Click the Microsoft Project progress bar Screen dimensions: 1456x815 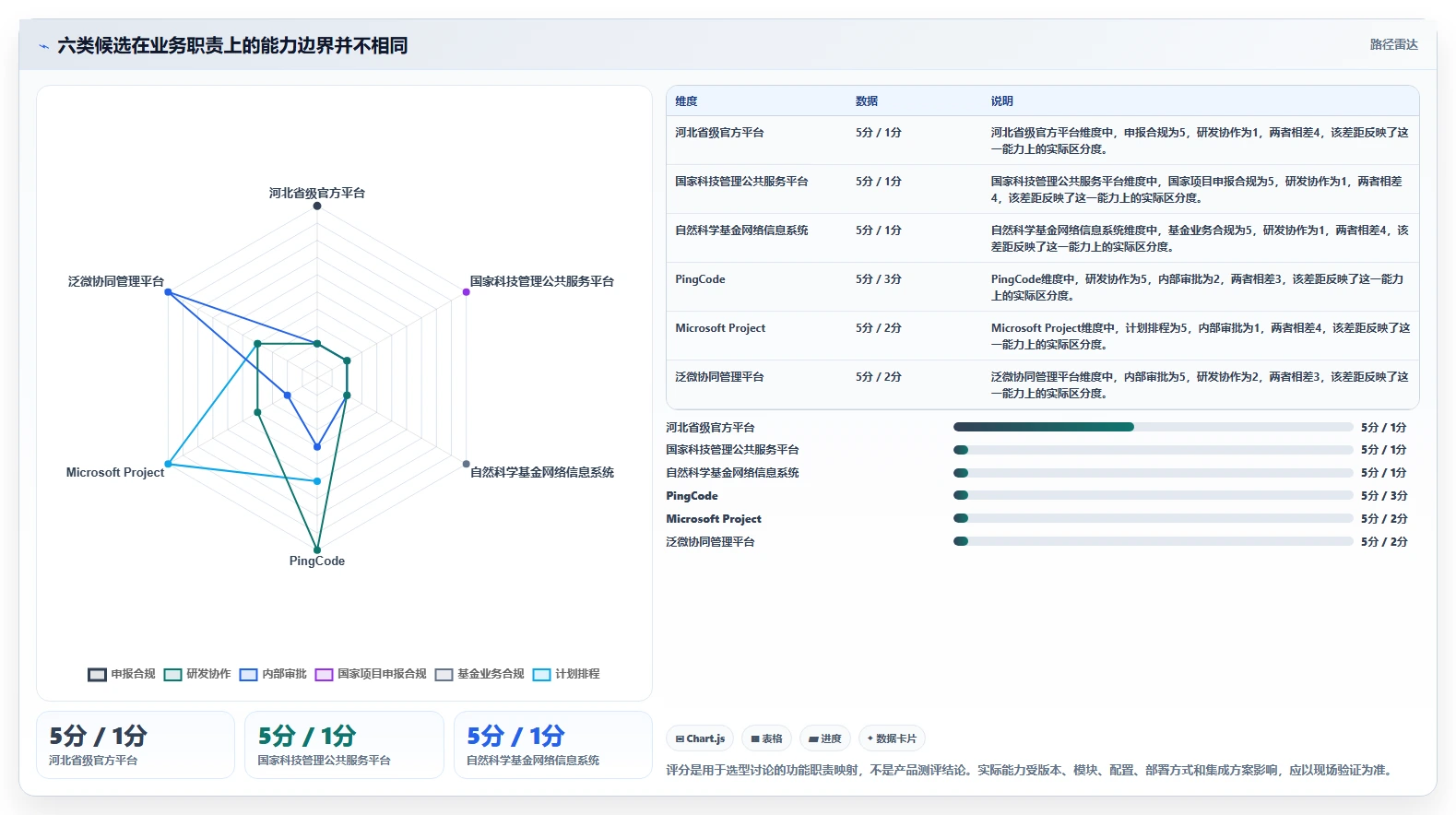tap(1153, 518)
